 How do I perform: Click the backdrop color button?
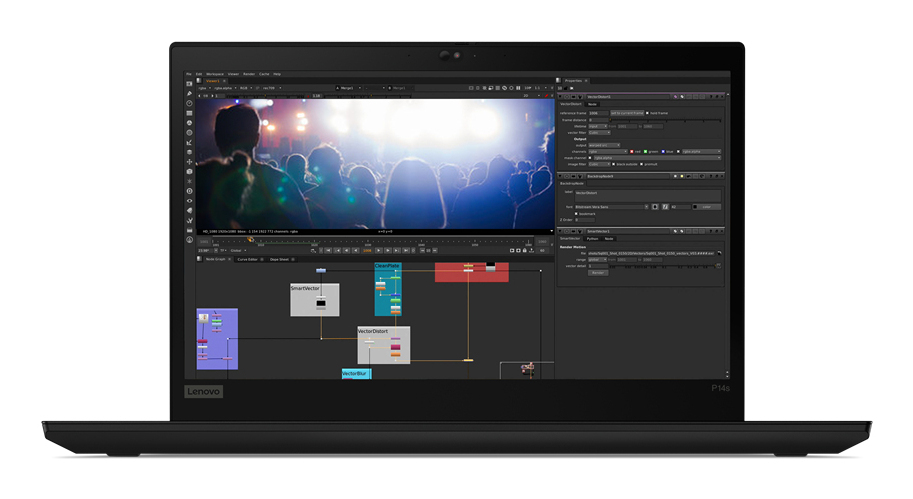(706, 207)
